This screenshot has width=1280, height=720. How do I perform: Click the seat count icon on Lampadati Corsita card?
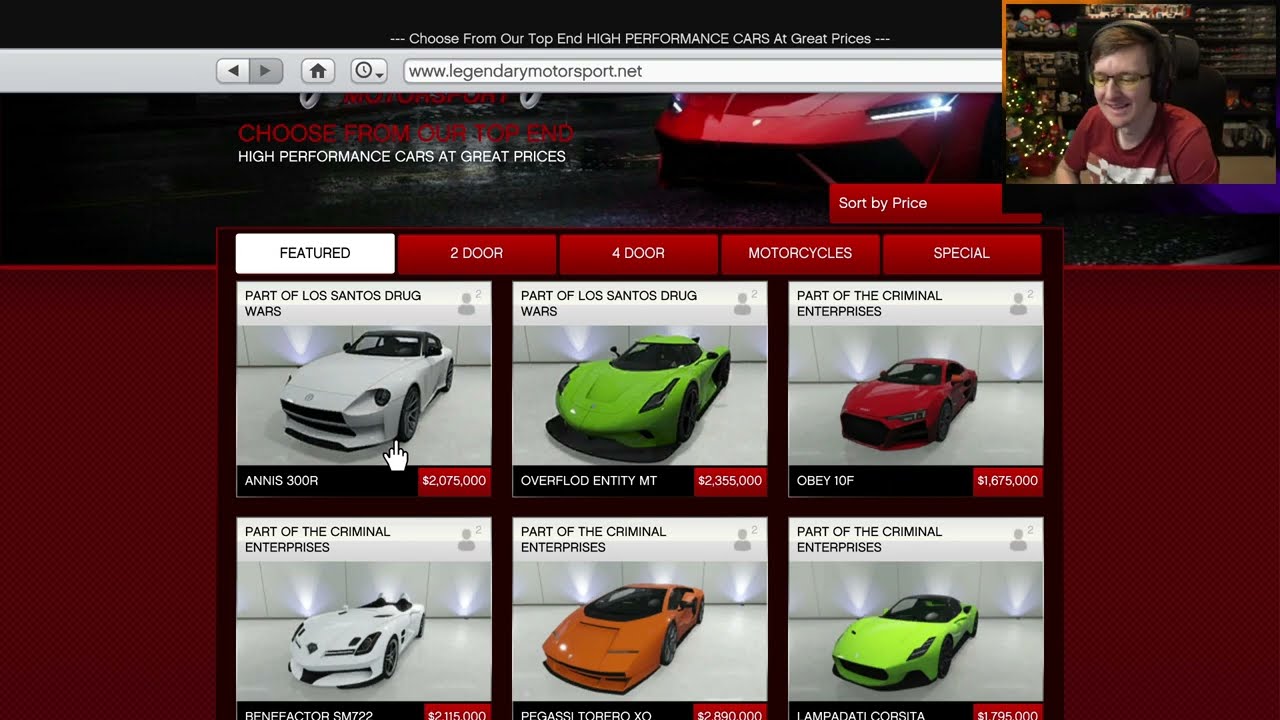point(1019,540)
